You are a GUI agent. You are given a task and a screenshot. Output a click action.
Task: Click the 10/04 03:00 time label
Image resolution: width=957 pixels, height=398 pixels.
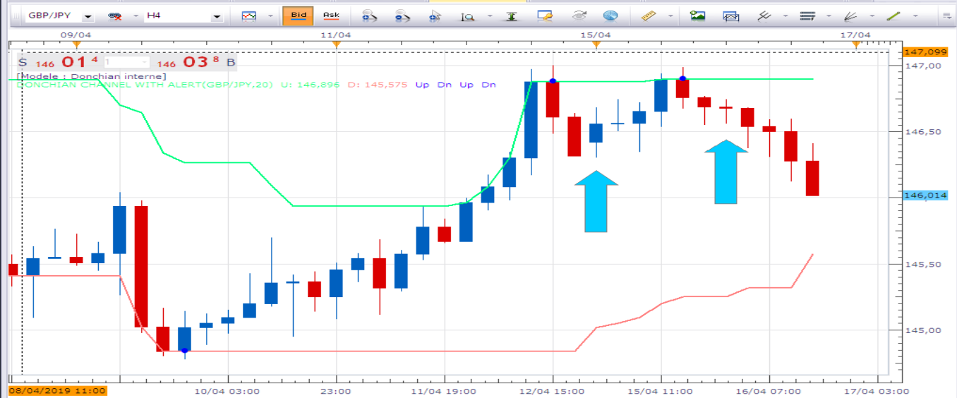226,391
